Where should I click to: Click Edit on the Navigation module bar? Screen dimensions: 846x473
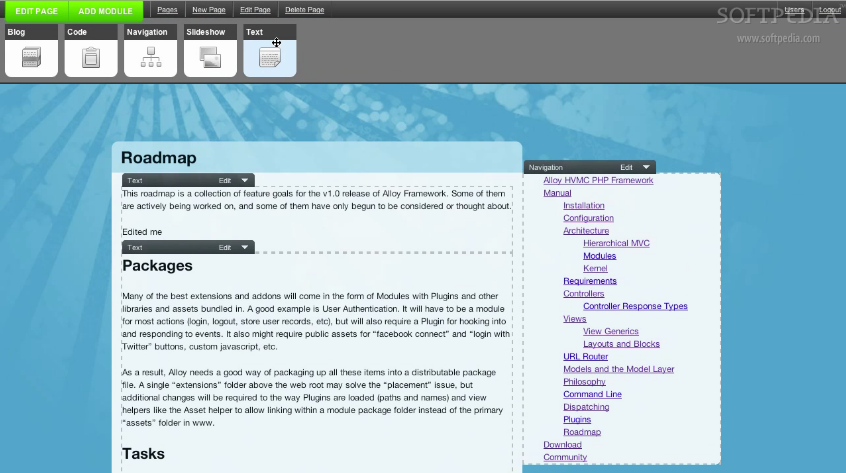(626, 167)
